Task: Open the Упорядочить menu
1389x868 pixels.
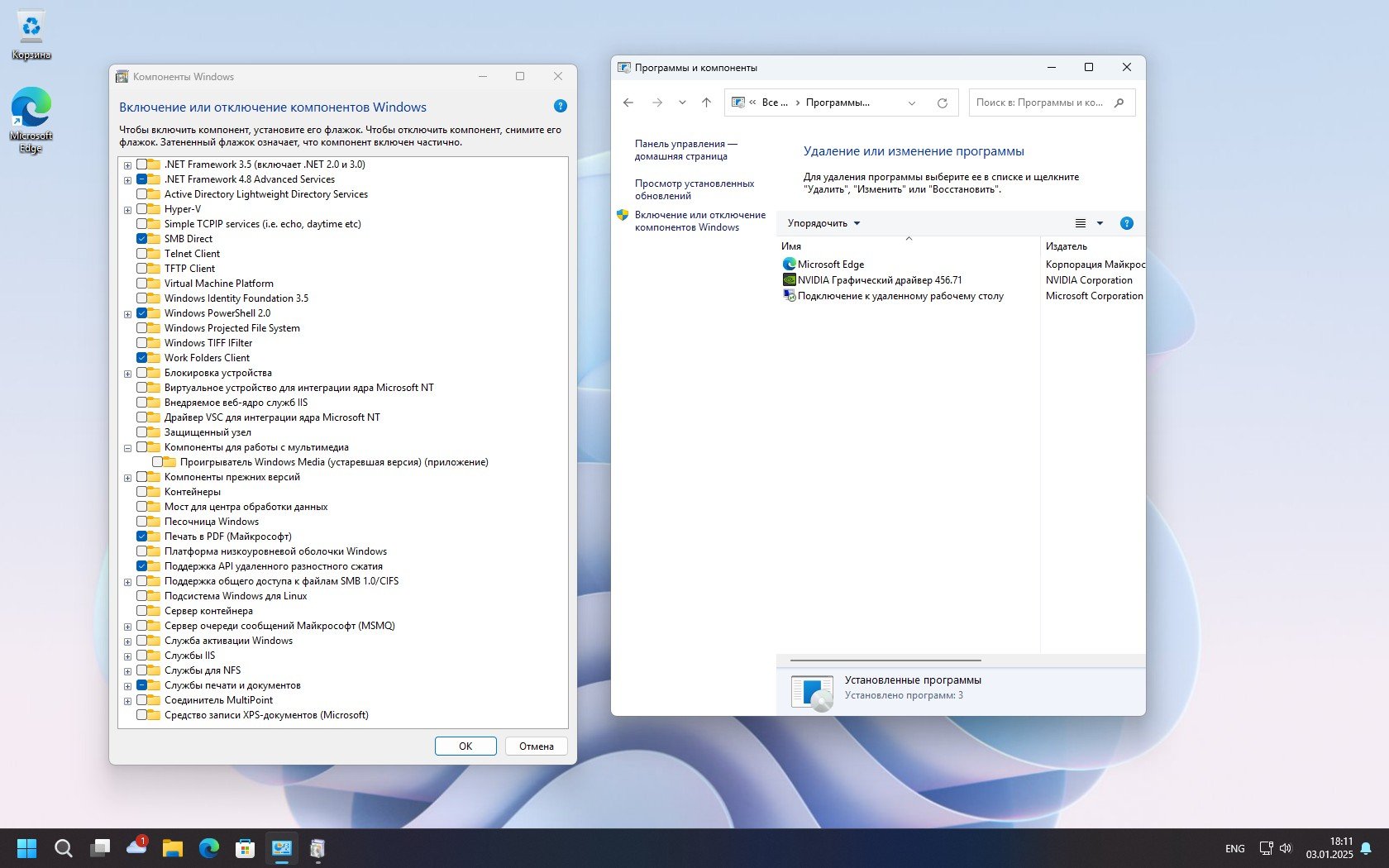Action: (x=823, y=223)
